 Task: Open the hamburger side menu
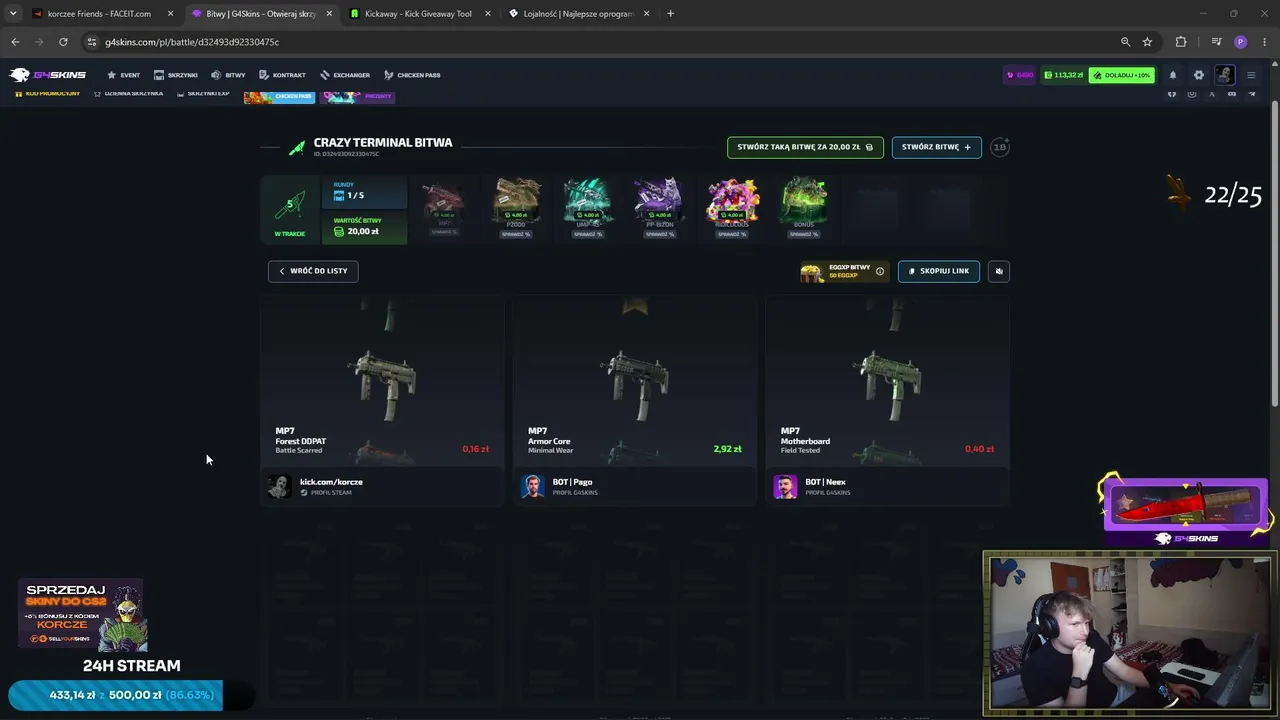click(x=1250, y=75)
